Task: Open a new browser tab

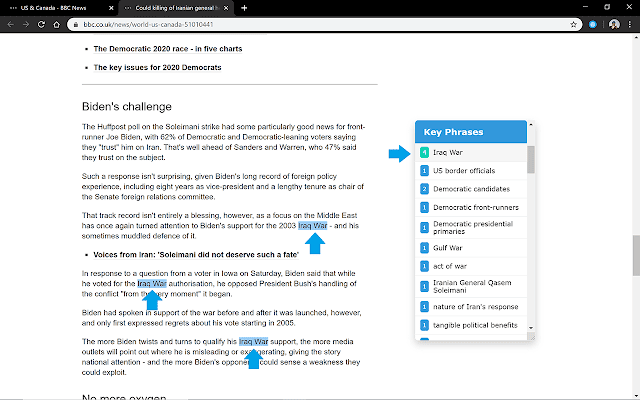Action: pos(245,6)
